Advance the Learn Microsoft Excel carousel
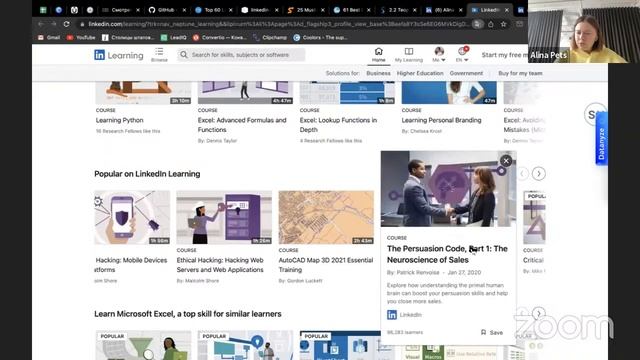This screenshot has height=360, width=640. tap(538, 313)
